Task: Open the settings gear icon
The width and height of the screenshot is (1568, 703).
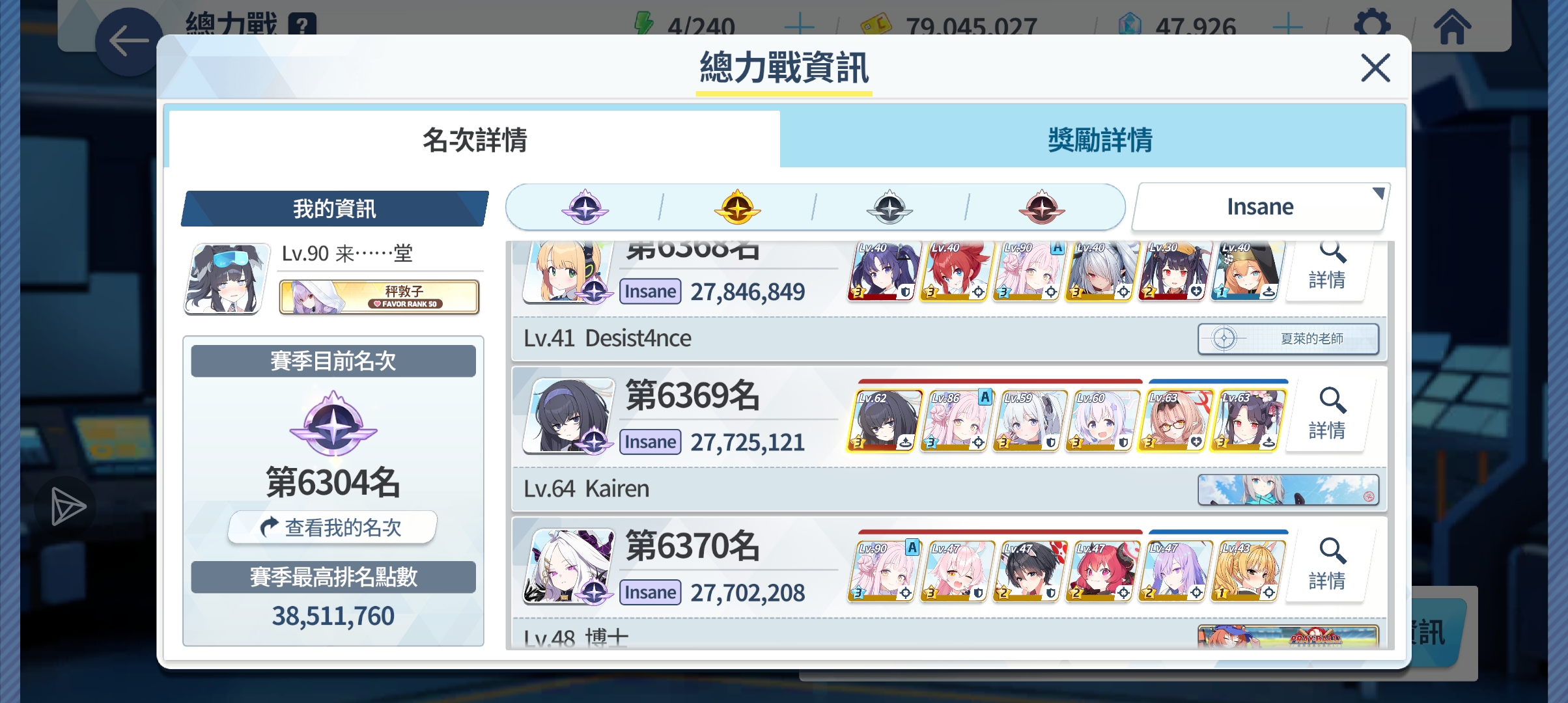Action: [x=1372, y=25]
